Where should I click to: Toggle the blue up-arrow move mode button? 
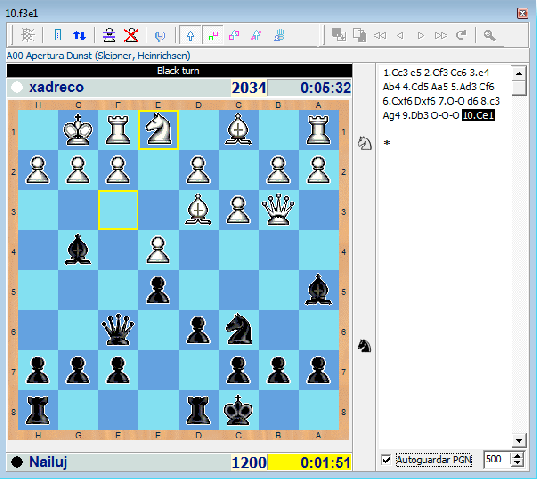click(x=190, y=35)
